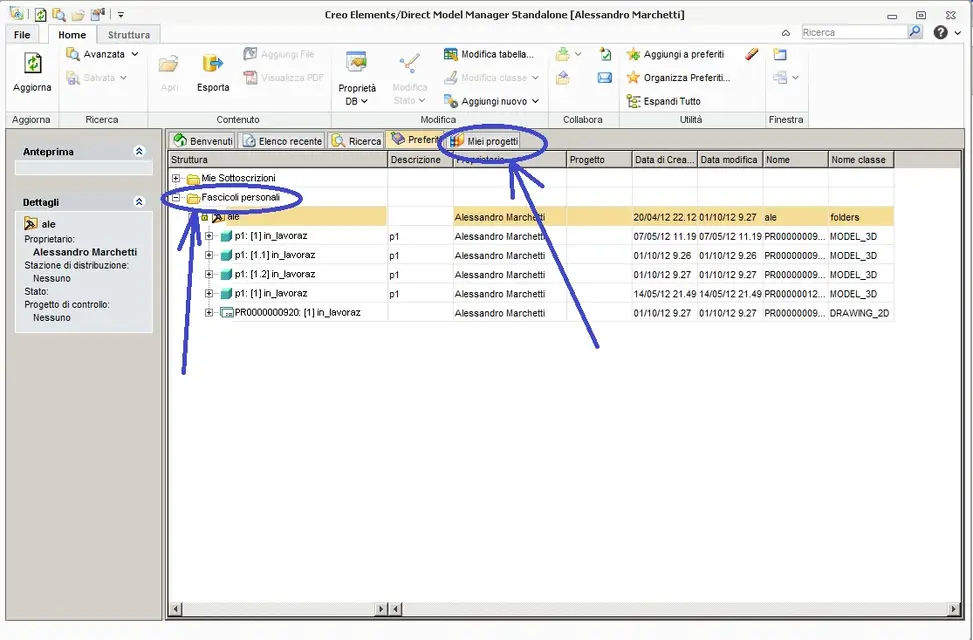
Task: Click the application logo icon in title bar
Action: point(16,14)
